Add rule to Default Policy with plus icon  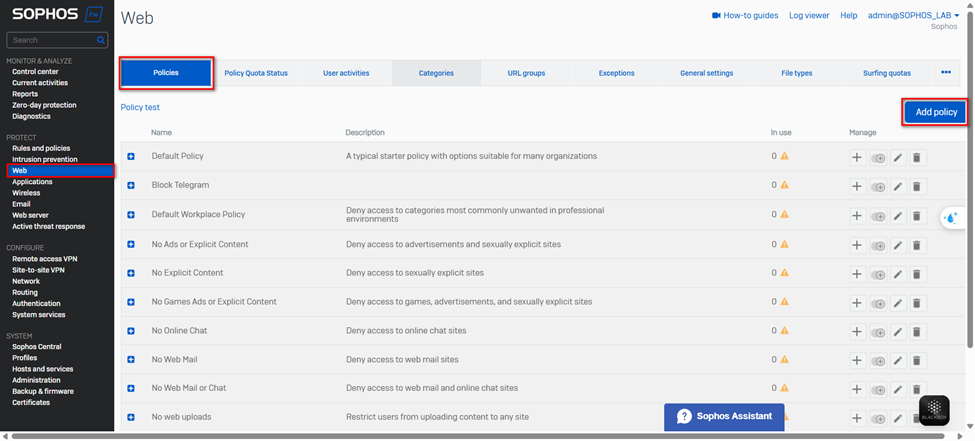tap(857, 157)
